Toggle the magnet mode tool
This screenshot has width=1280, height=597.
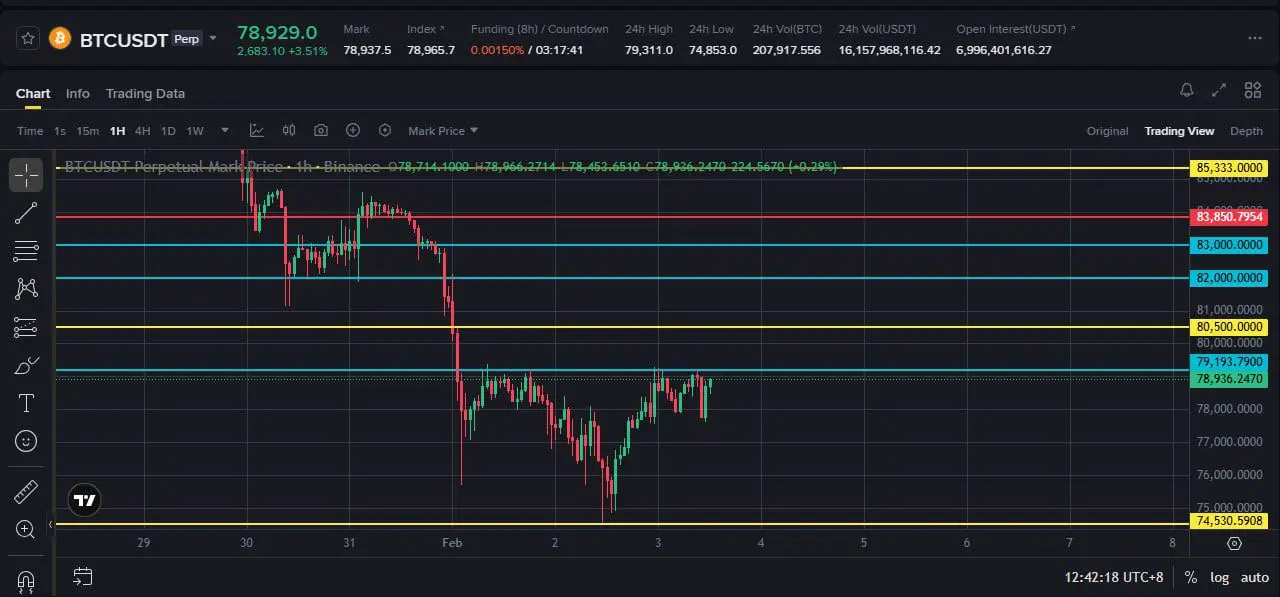coord(26,581)
